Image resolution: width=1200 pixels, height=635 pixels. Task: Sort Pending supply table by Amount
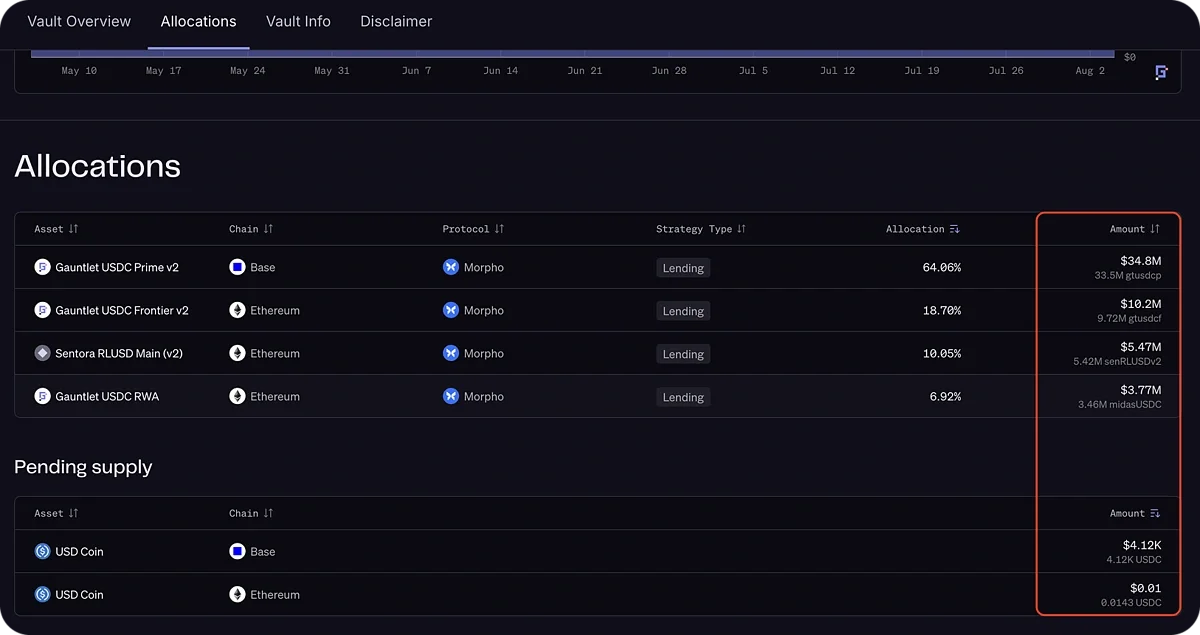[1135, 513]
